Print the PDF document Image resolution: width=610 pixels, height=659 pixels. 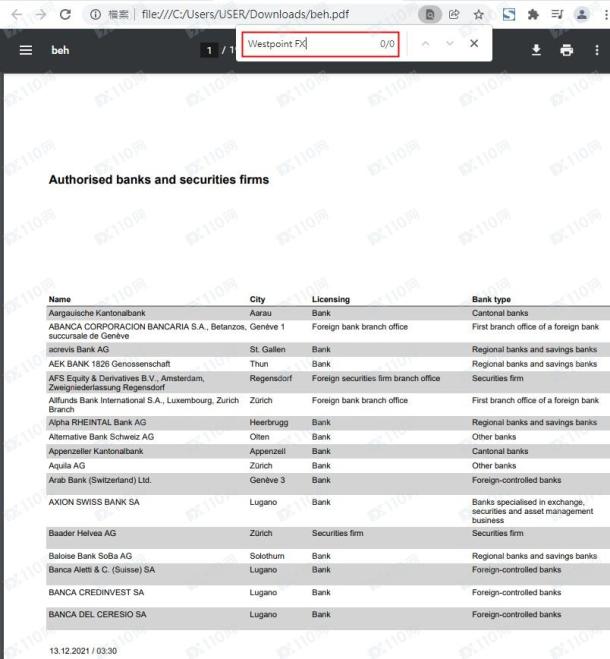[x=566, y=50]
